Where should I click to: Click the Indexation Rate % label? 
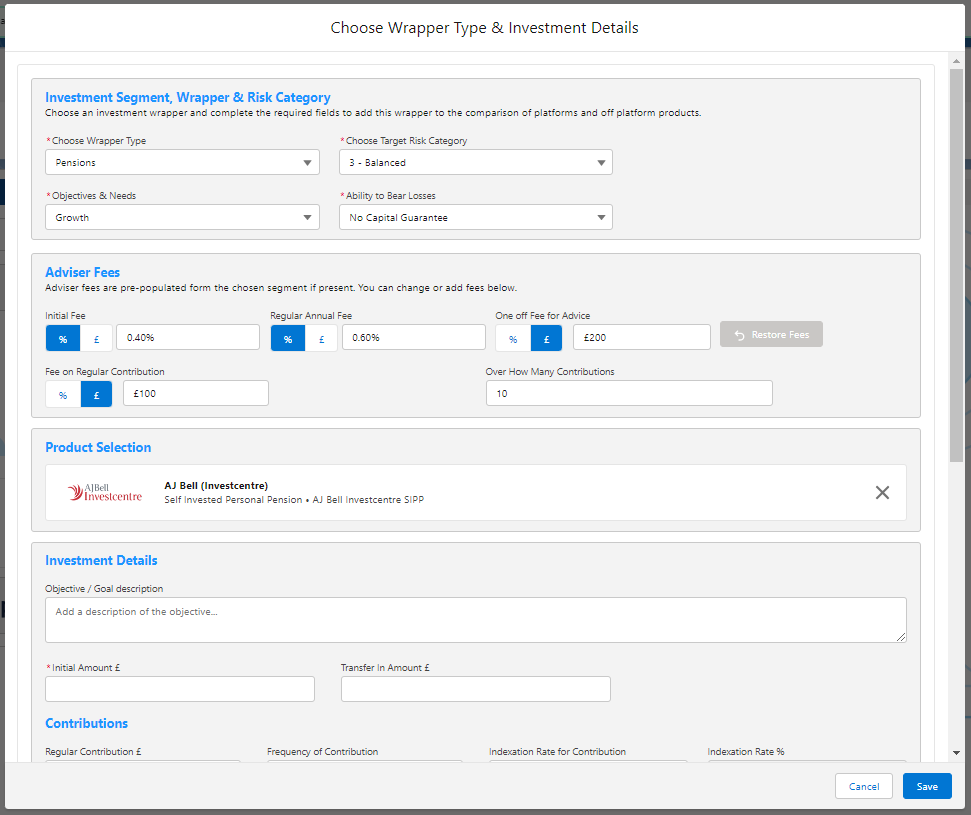click(x=746, y=751)
